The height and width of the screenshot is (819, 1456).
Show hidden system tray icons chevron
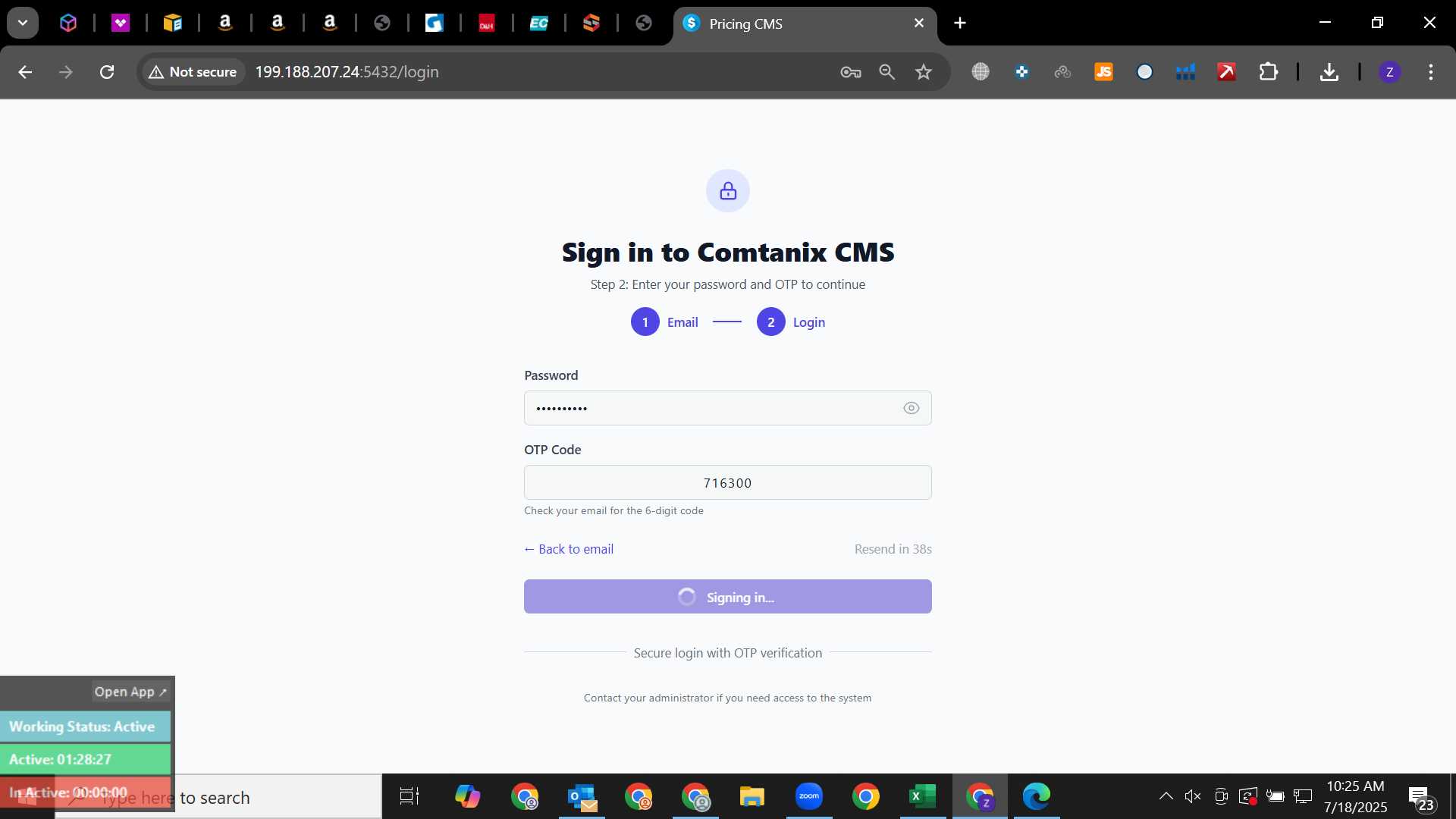[x=1166, y=796]
